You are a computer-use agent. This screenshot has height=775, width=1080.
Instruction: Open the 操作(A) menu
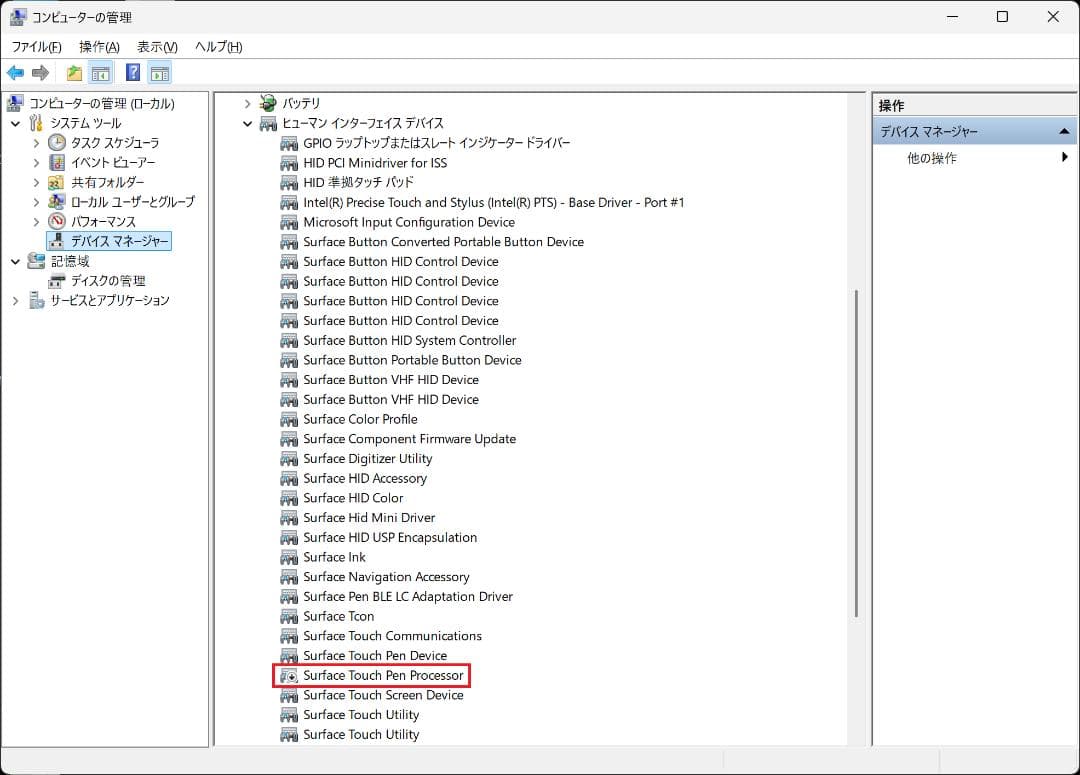[99, 47]
